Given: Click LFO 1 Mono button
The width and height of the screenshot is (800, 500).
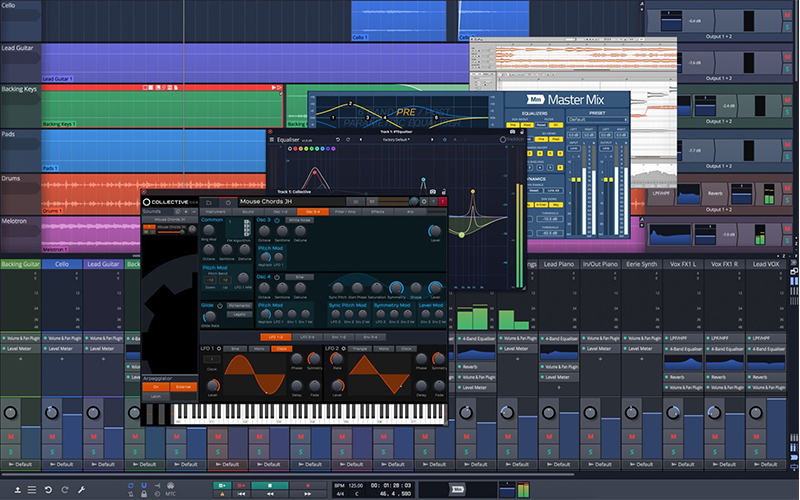Looking at the screenshot, I should [x=259, y=348].
